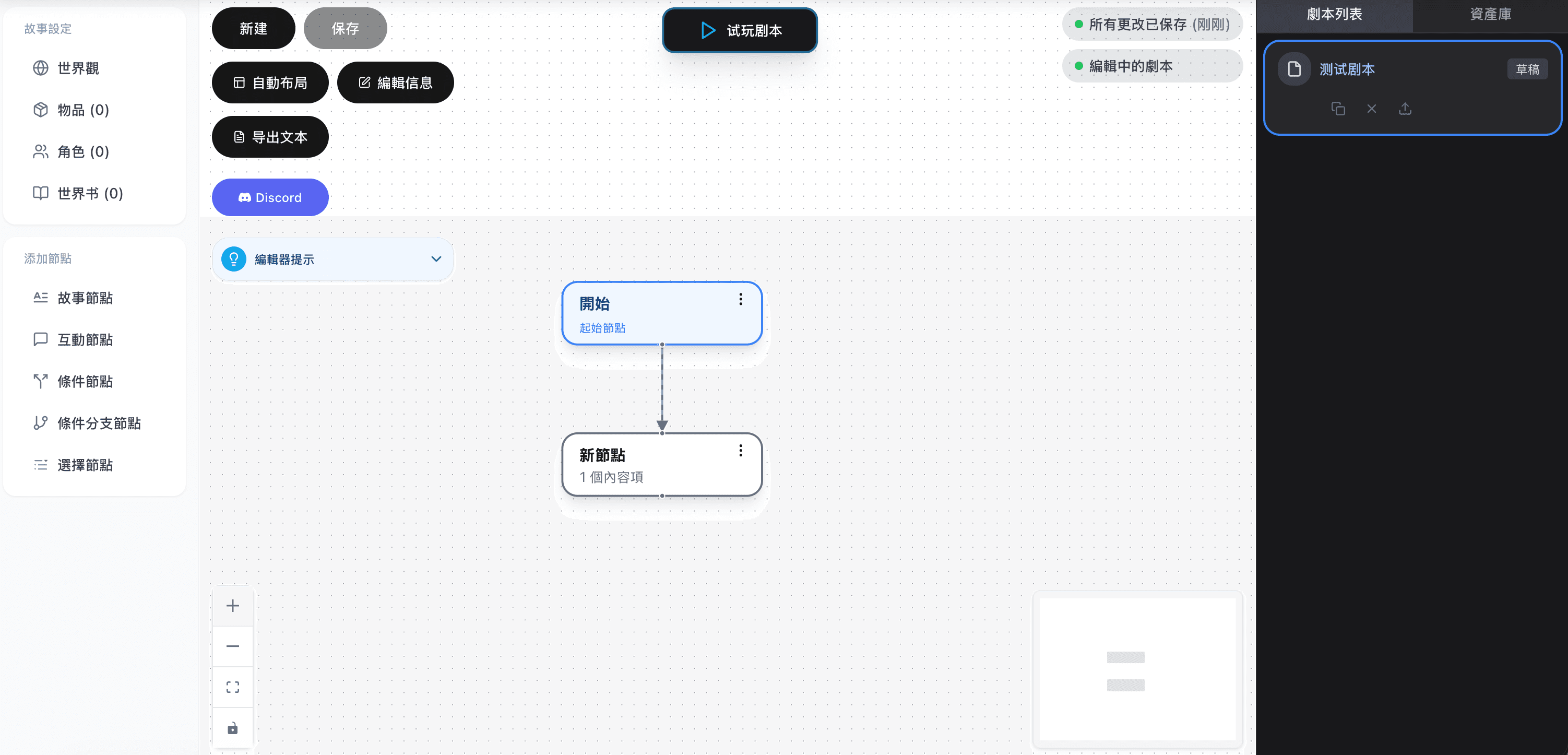Collapse the 編輯器提示 hint panel

tap(435, 259)
